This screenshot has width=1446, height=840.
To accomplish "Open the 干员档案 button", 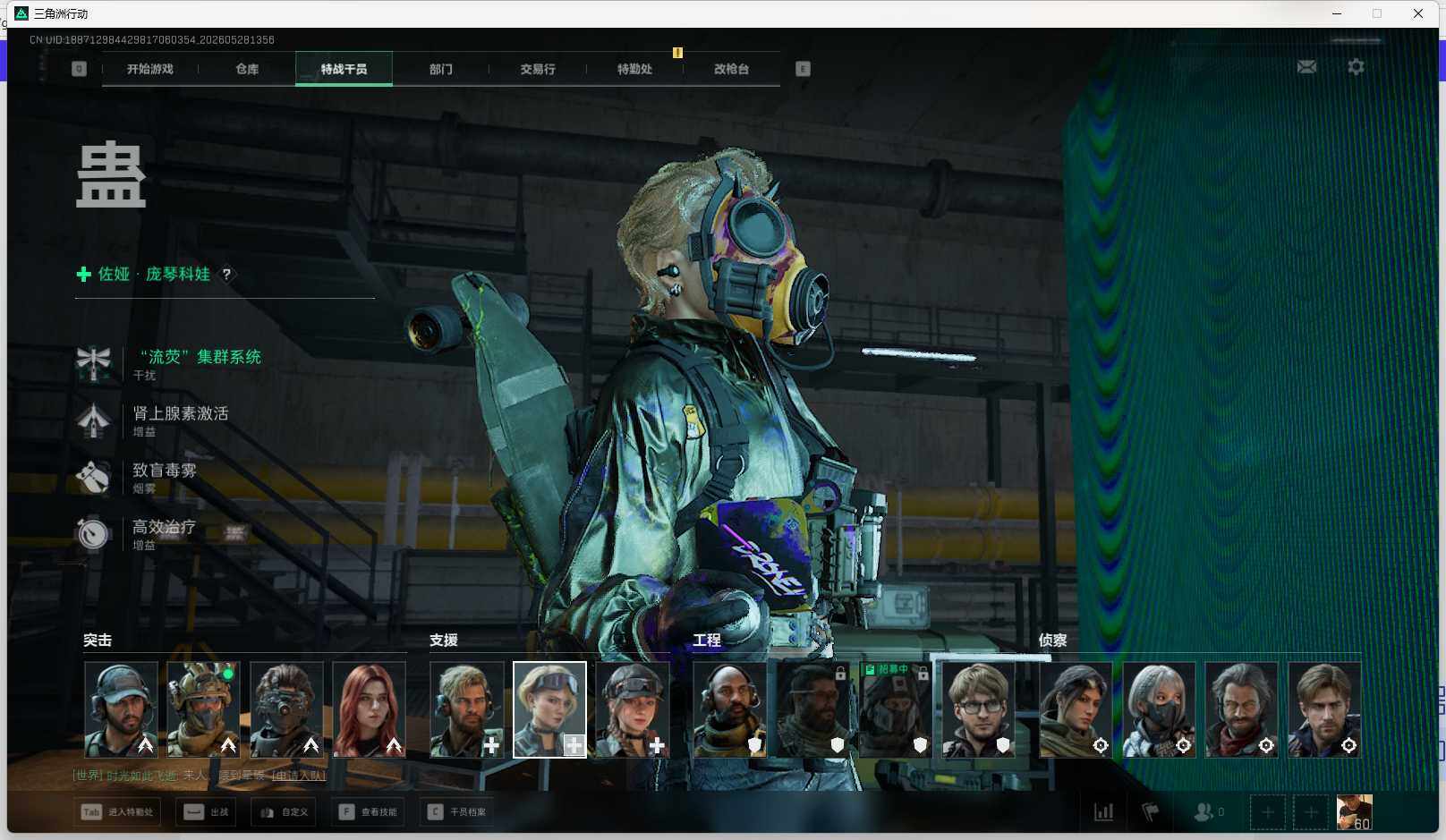I will pos(456,812).
